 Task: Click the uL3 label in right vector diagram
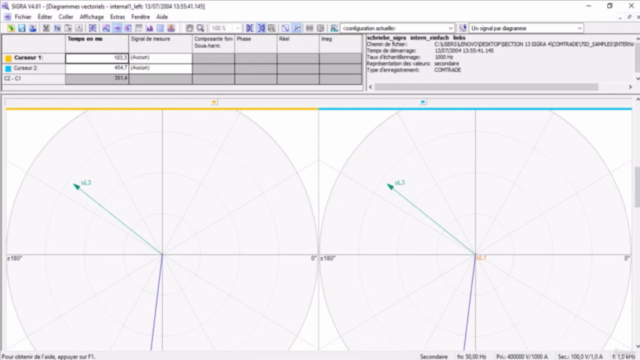coord(400,182)
